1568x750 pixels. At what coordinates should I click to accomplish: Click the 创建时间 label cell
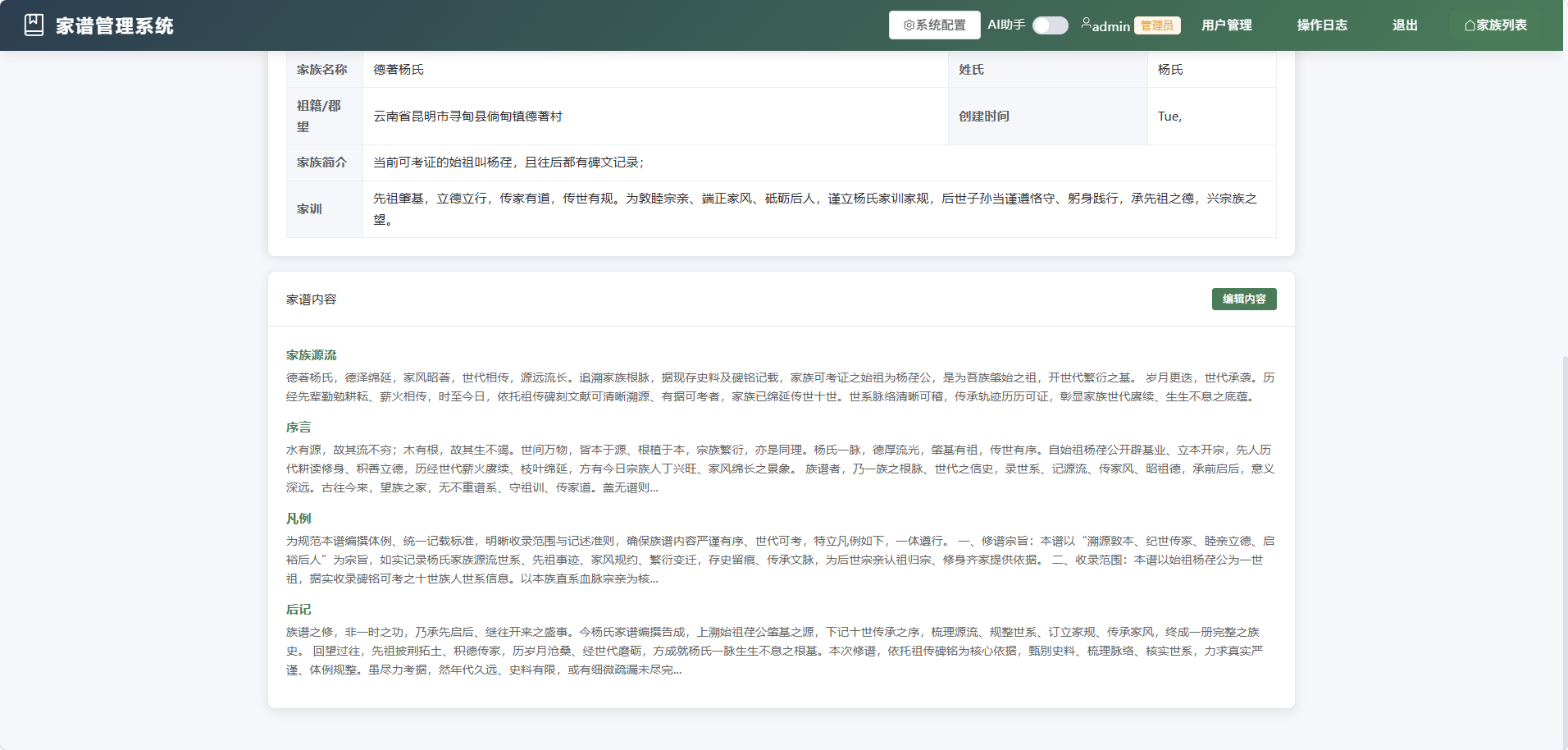(x=1048, y=117)
